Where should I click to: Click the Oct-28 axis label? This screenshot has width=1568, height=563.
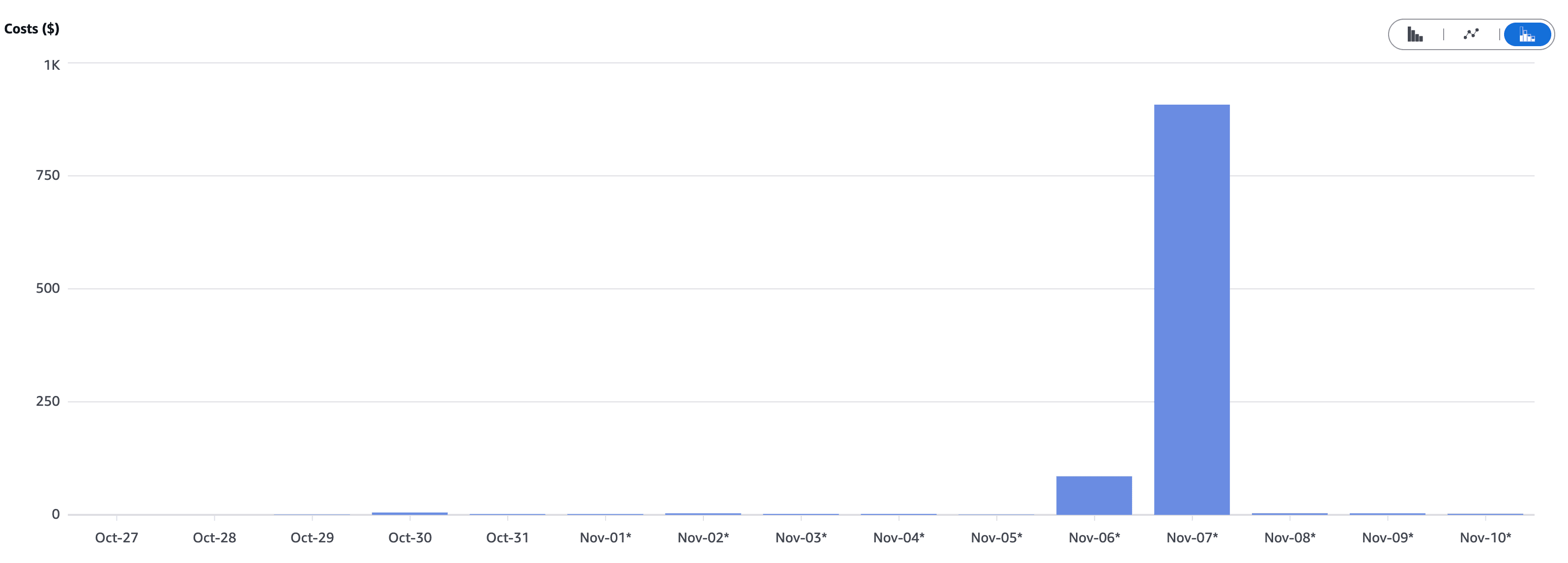click(214, 537)
